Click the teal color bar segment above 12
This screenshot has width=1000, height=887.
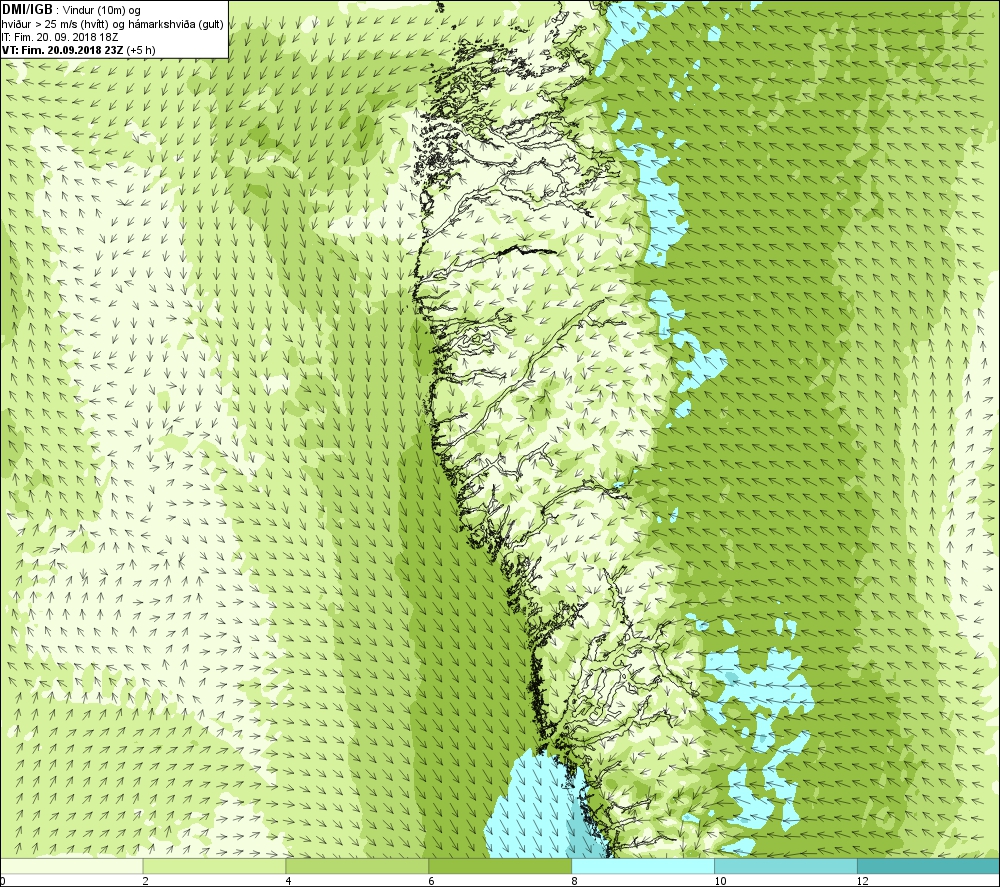tap(929, 866)
